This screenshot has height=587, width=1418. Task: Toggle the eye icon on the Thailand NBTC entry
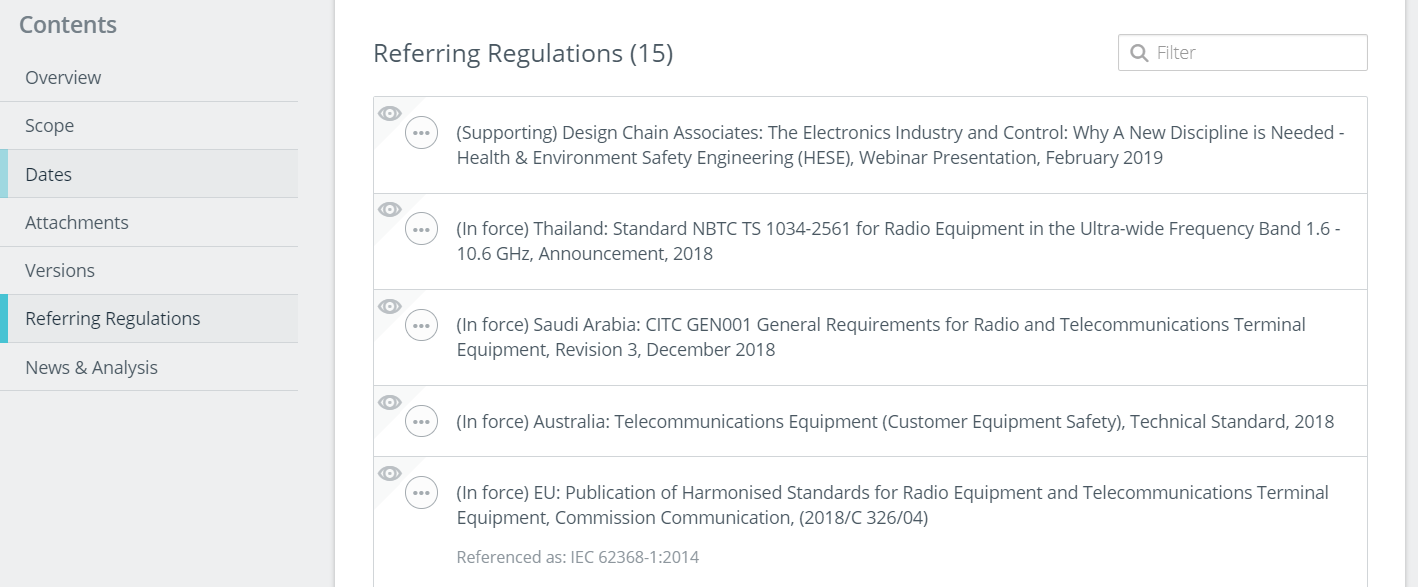[x=389, y=209]
